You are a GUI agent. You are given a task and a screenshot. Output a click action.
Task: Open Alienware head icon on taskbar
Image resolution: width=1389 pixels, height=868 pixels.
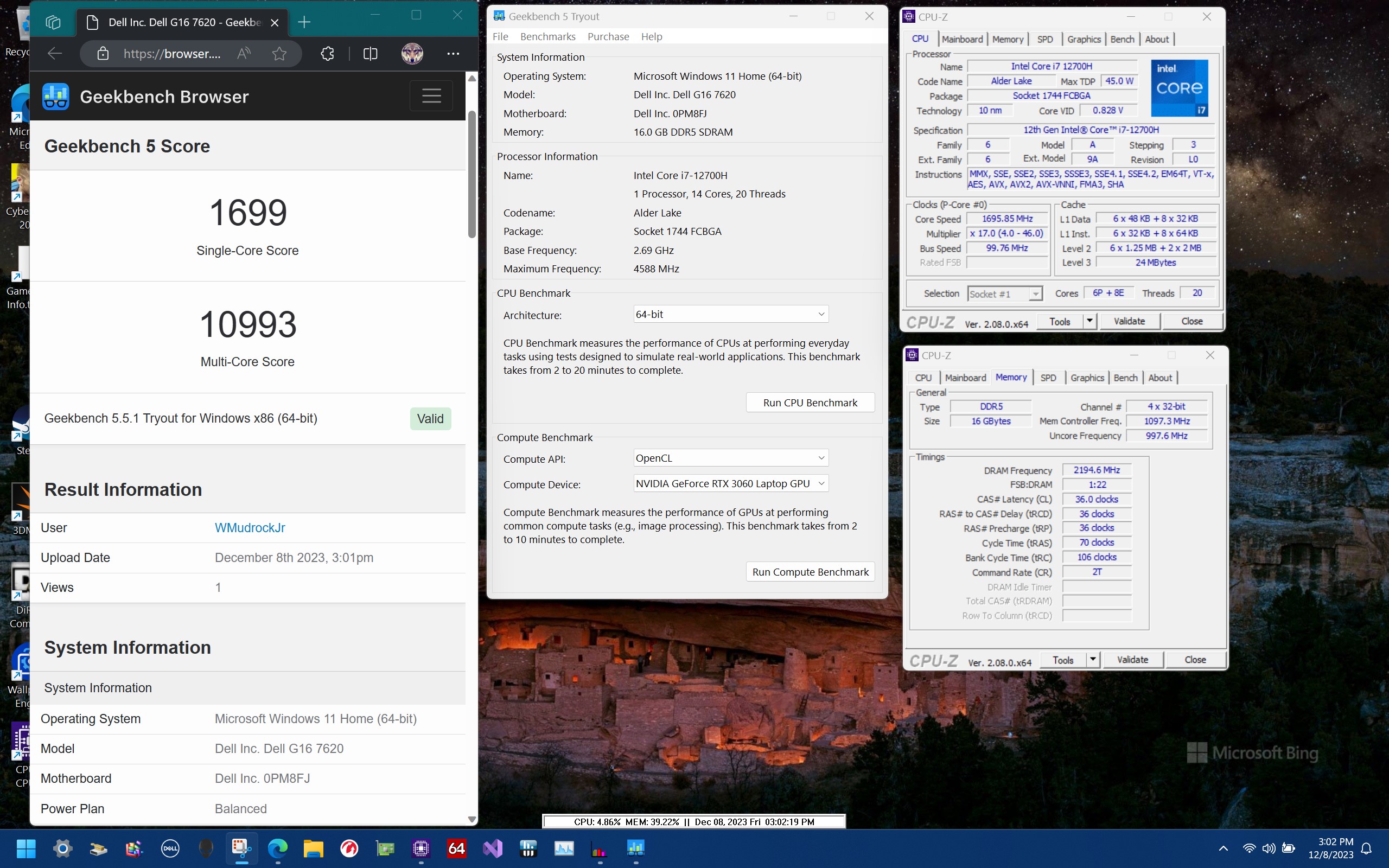206,848
